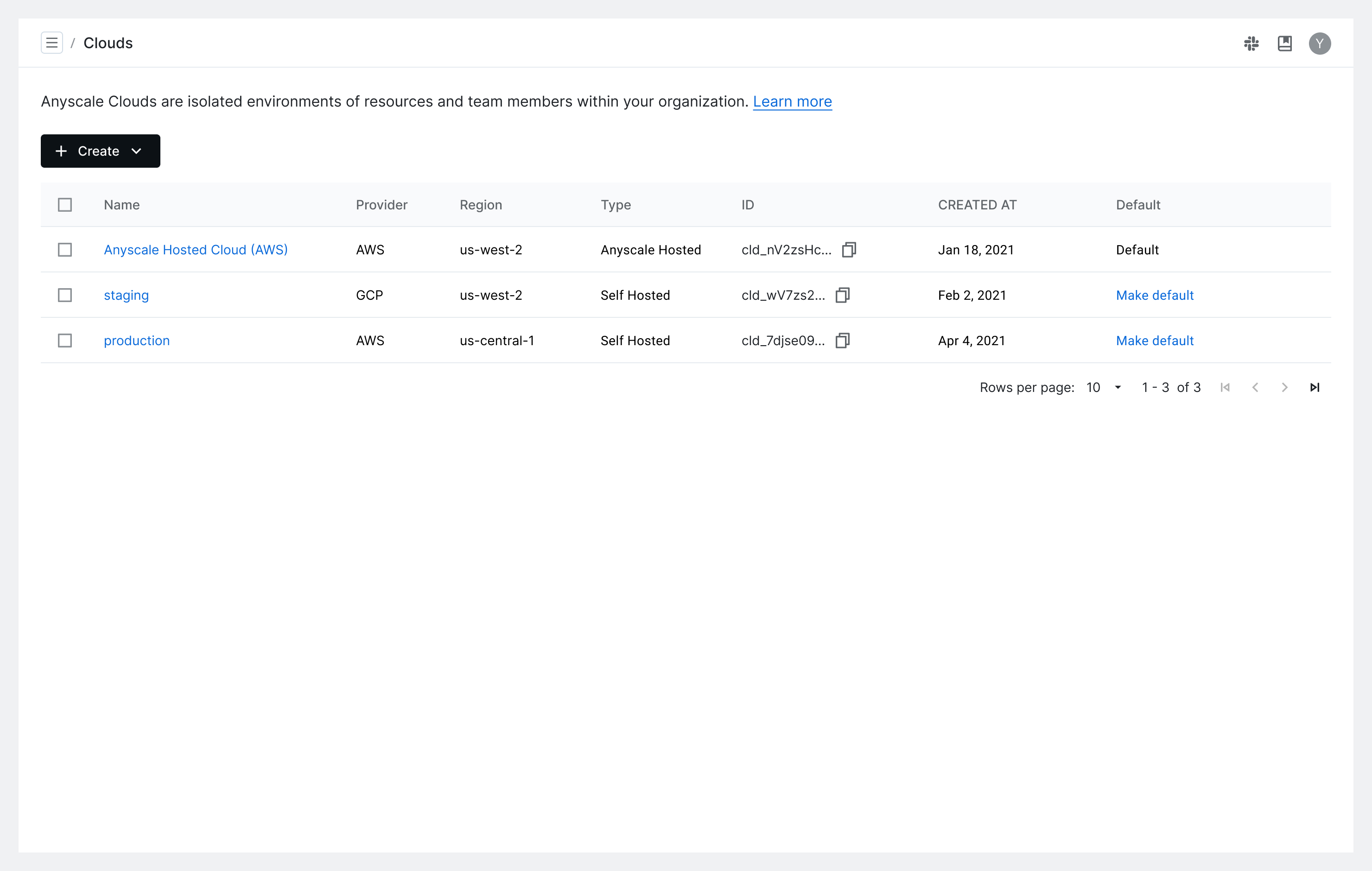Image resolution: width=1372 pixels, height=871 pixels.
Task: Click the bookmarks/library icon top right
Action: coord(1285,43)
